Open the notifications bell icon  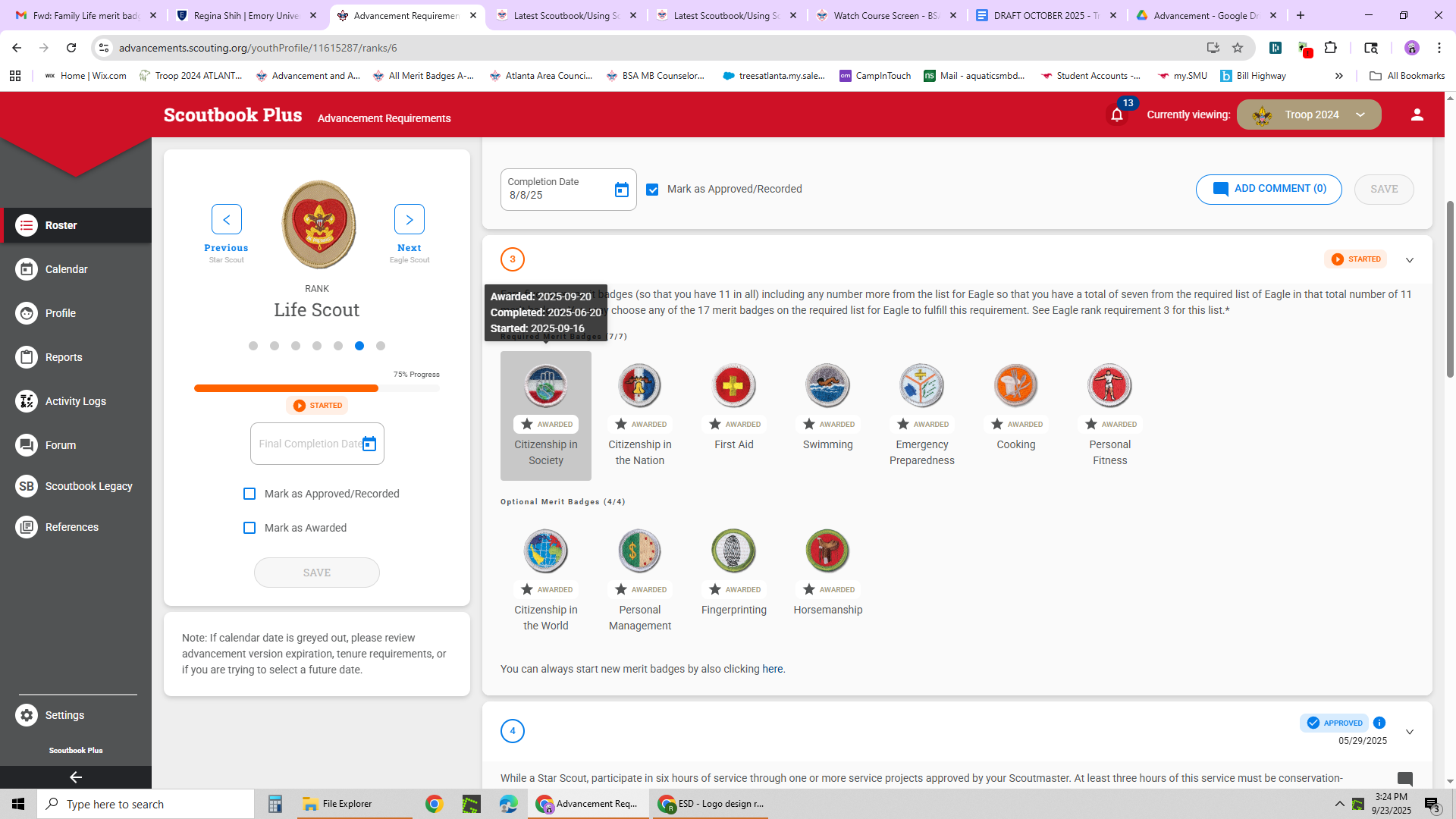pos(1116,115)
